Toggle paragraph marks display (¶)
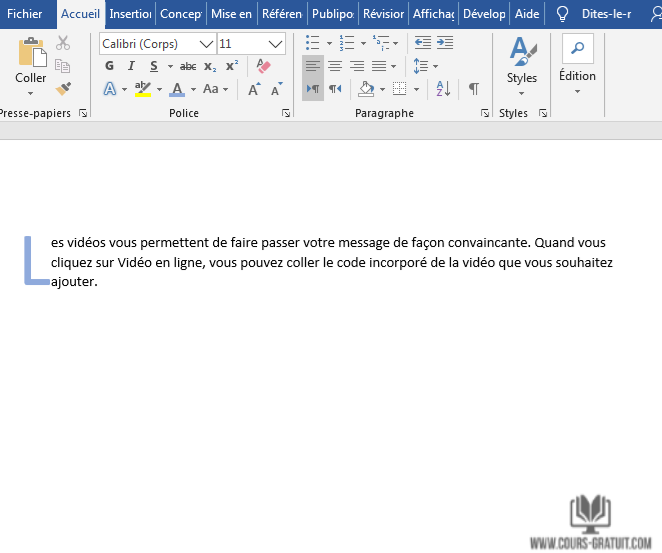The height and width of the screenshot is (553, 662). 473,89
